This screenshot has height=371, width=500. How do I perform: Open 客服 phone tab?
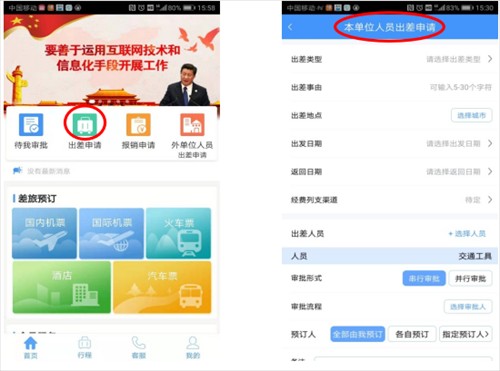pyautogui.click(x=139, y=347)
